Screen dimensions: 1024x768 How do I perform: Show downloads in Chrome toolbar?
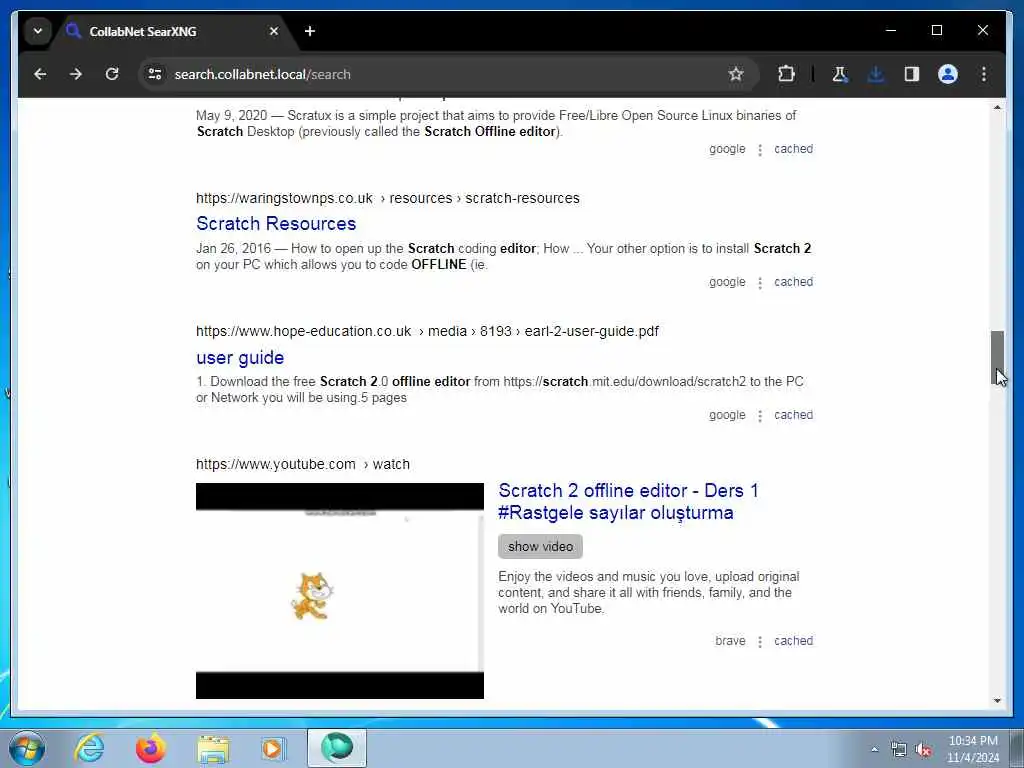click(x=876, y=74)
